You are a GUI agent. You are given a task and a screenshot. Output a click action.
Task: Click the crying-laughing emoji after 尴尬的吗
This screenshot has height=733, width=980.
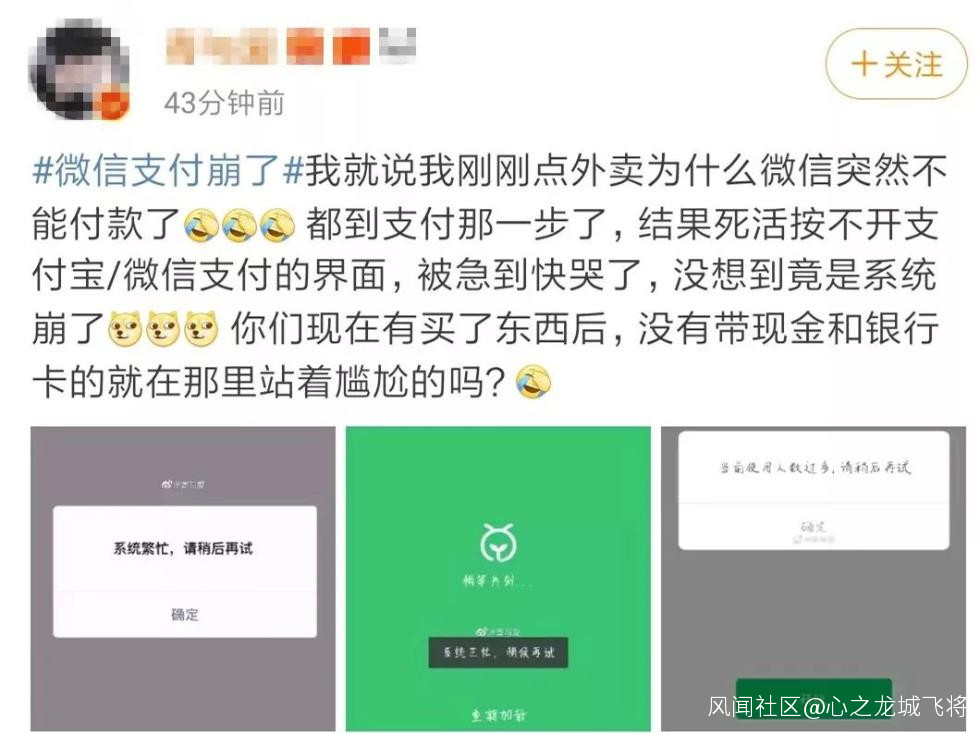coord(533,382)
